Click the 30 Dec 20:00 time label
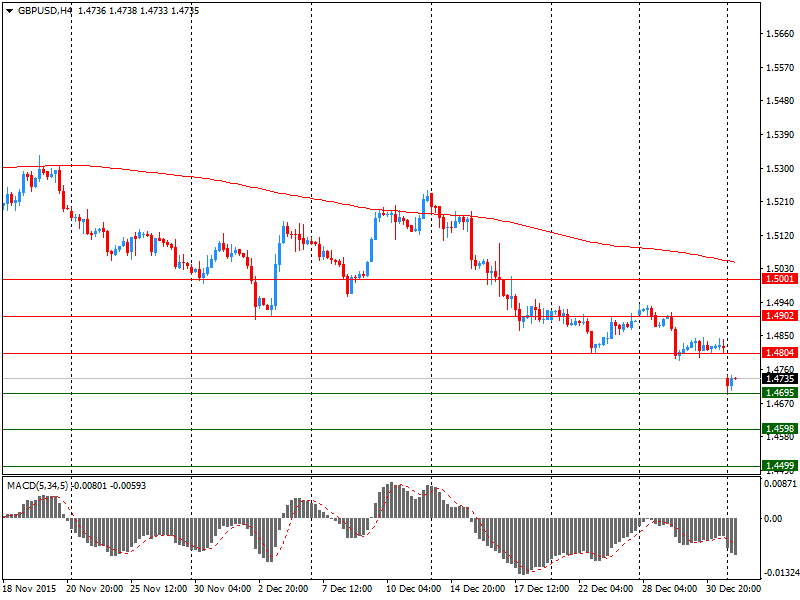The image size is (800, 600). [x=733, y=588]
